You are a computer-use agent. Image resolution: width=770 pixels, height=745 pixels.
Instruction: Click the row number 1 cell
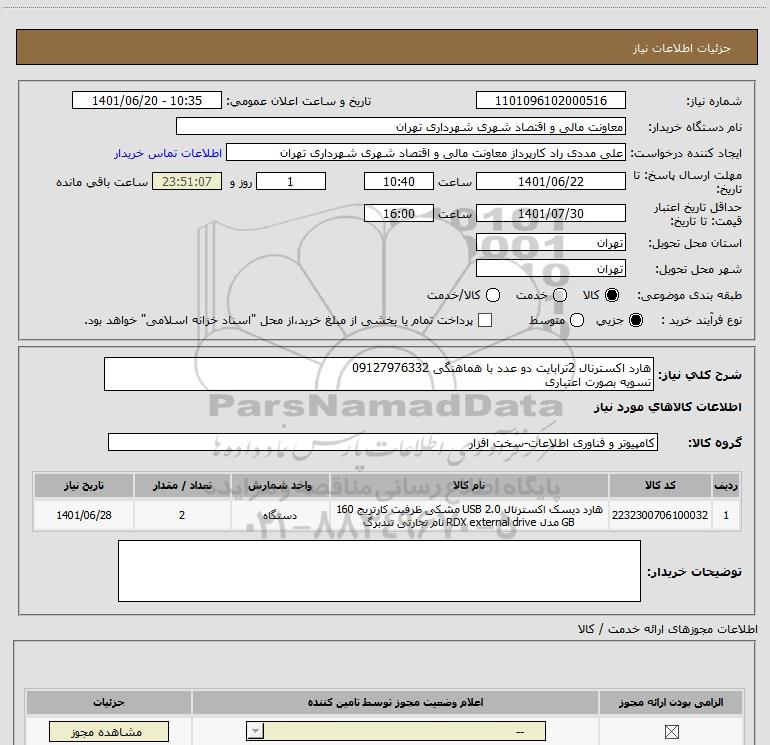pyautogui.click(x=726, y=515)
